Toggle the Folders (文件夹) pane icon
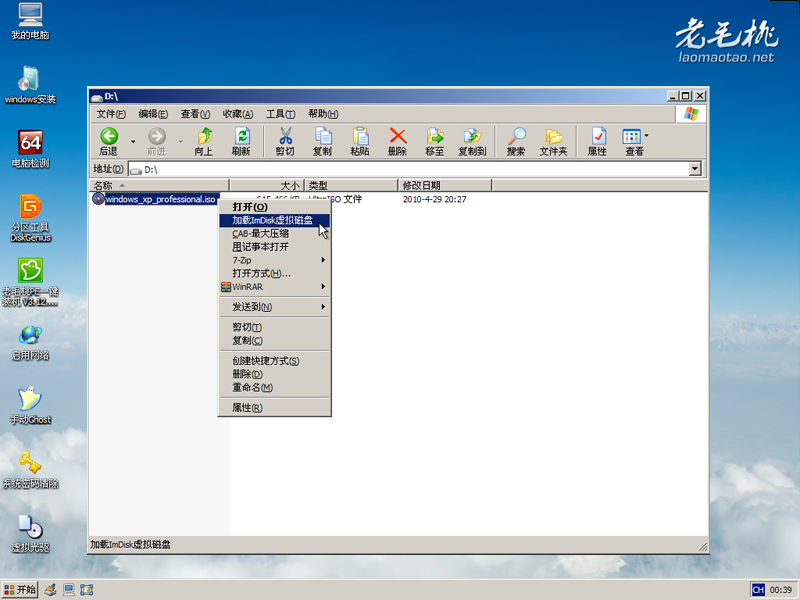 point(554,141)
